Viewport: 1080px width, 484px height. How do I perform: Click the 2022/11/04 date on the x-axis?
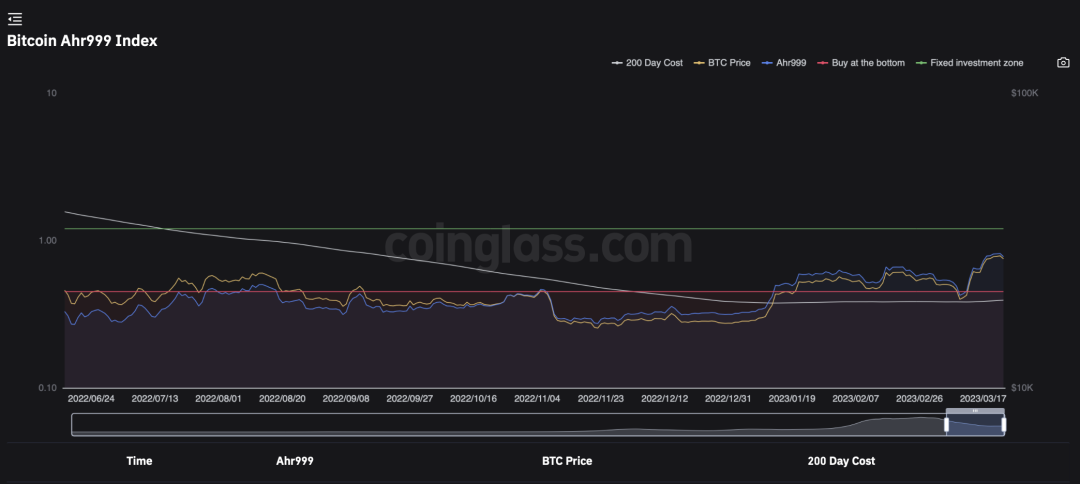point(536,398)
